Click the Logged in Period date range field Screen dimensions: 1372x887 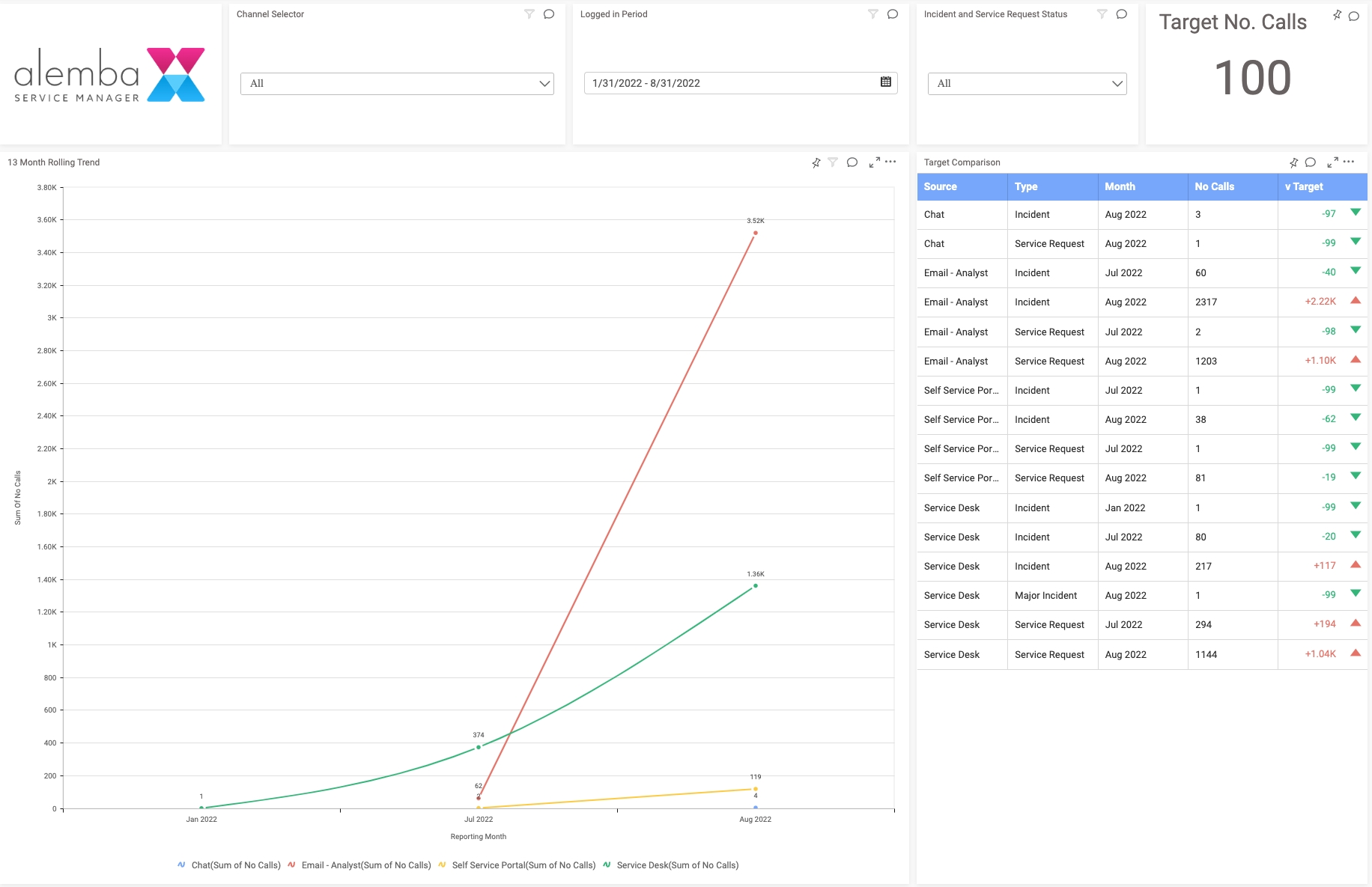[x=726, y=83]
